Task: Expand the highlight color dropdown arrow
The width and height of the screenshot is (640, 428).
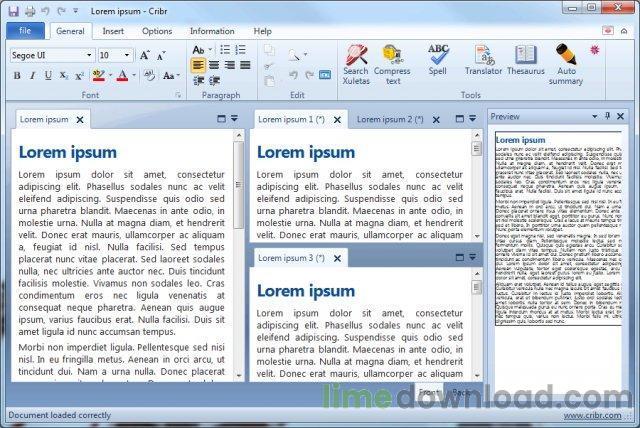Action: point(110,75)
